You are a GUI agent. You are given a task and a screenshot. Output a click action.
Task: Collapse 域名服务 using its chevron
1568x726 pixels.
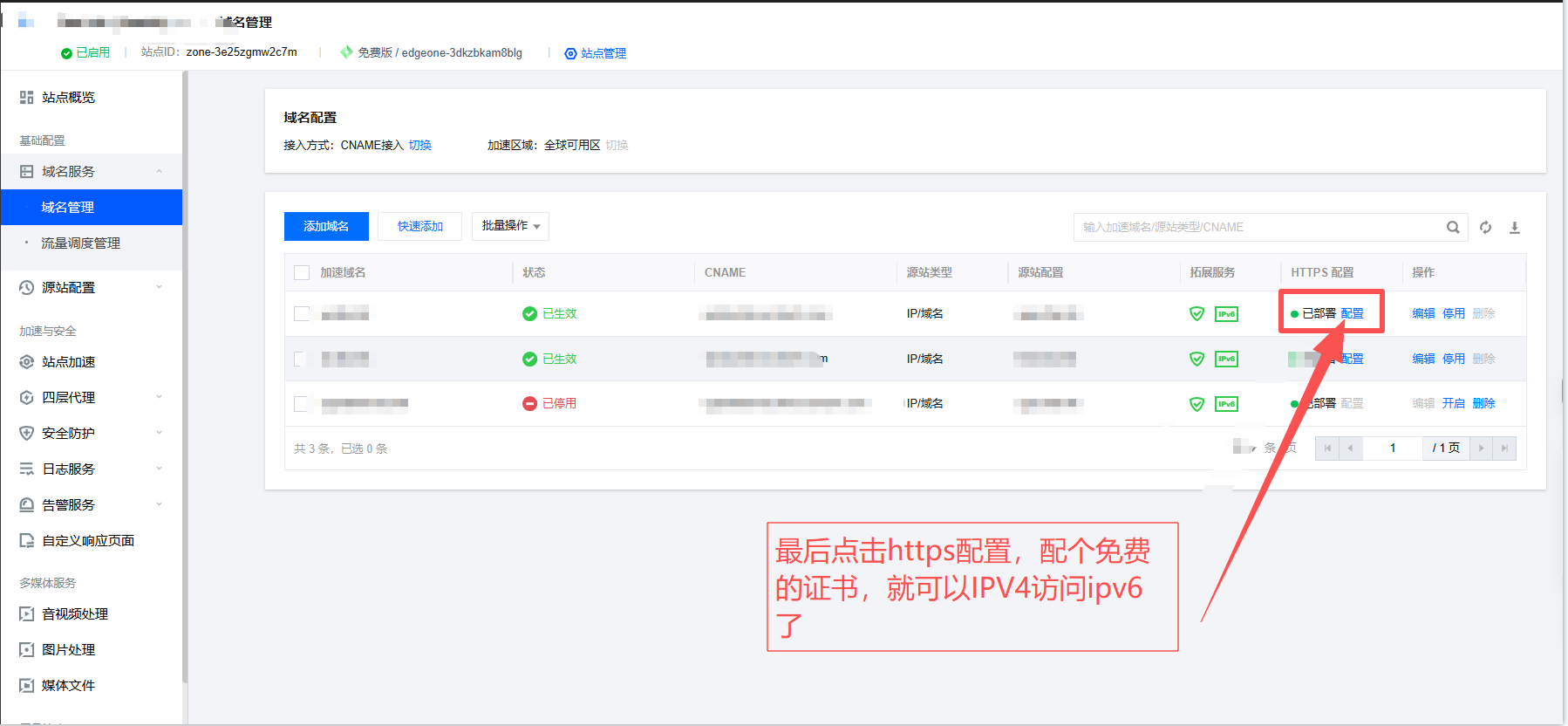[x=159, y=171]
